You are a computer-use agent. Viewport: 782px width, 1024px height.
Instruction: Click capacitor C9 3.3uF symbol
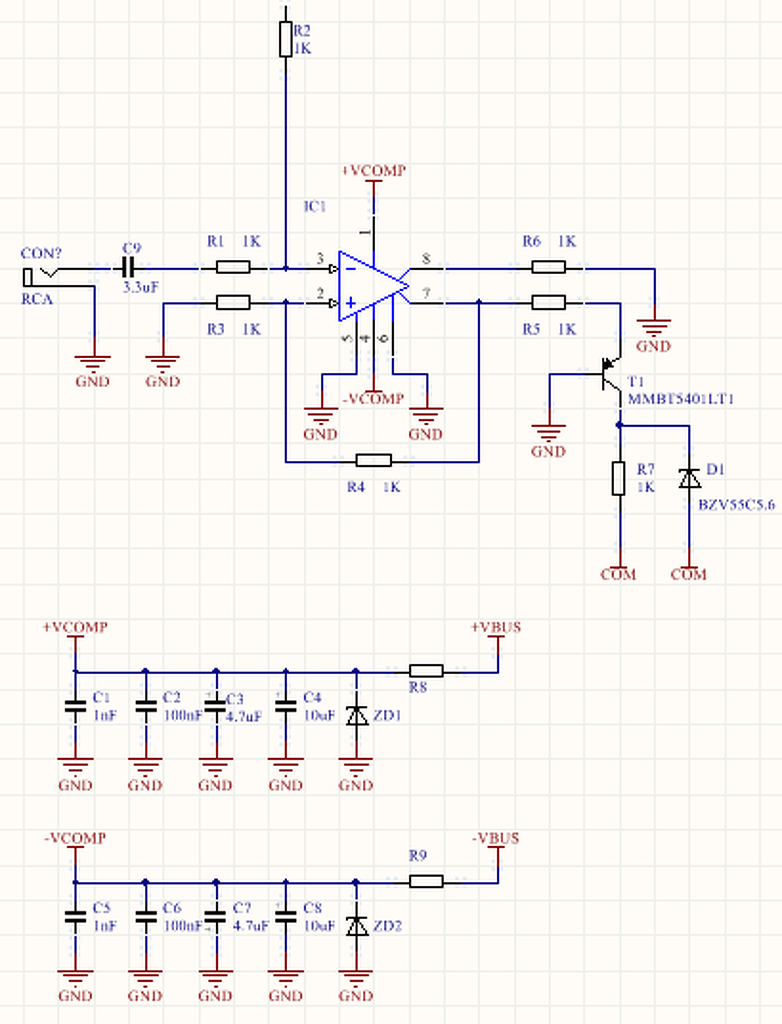click(129, 268)
